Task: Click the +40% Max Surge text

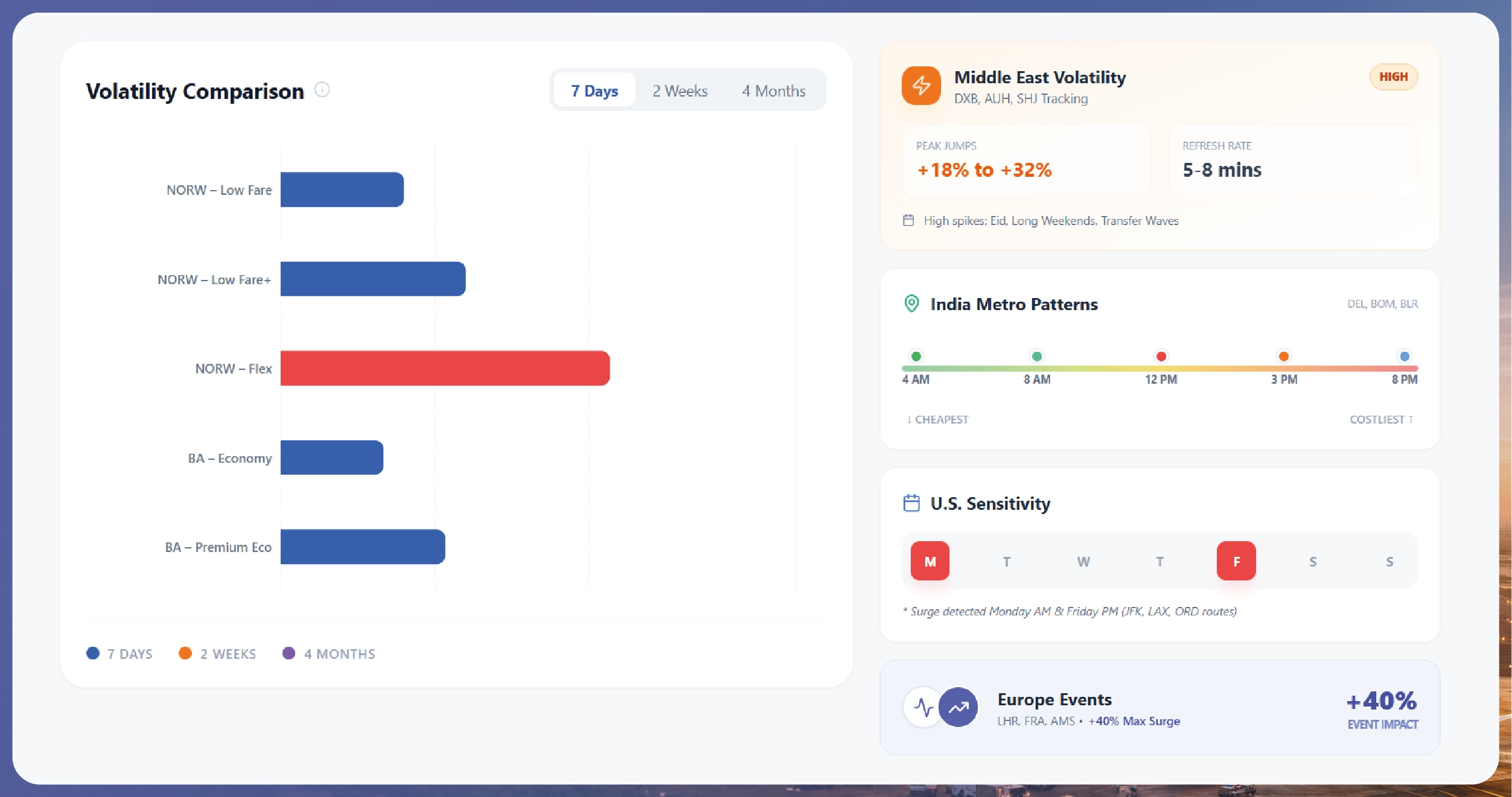Action: click(x=1134, y=721)
